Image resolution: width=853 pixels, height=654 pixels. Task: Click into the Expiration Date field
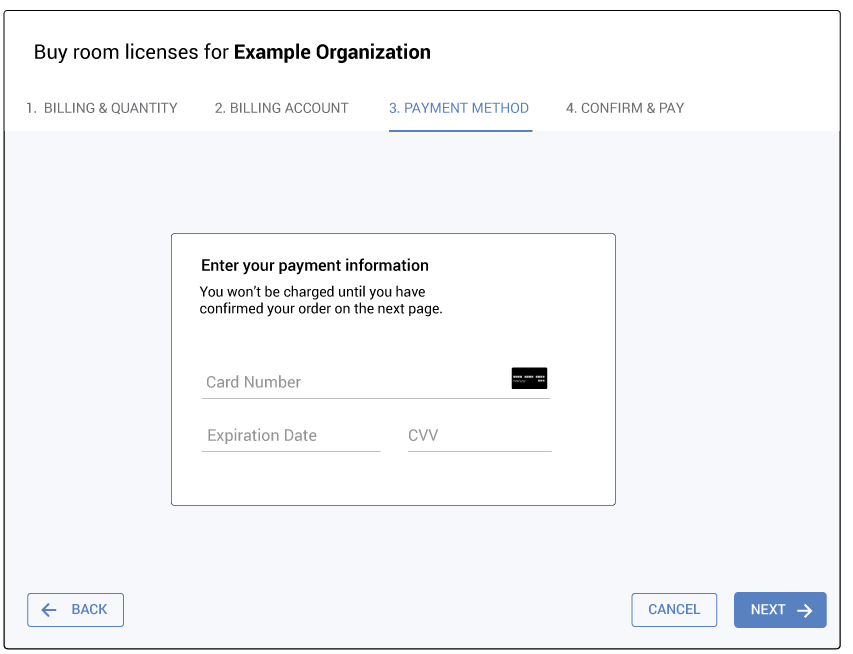pyautogui.click(x=290, y=436)
